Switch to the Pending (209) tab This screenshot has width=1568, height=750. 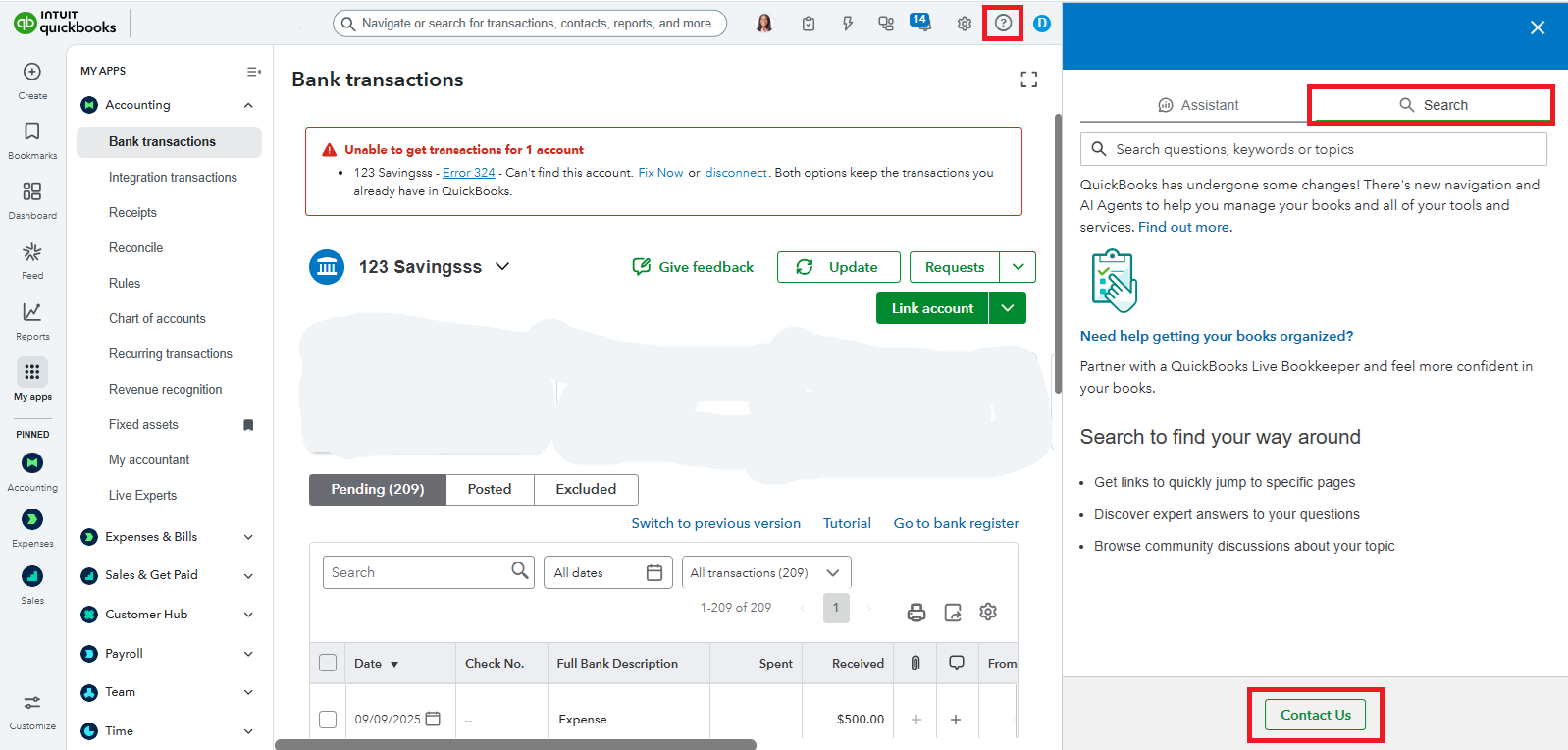point(378,489)
